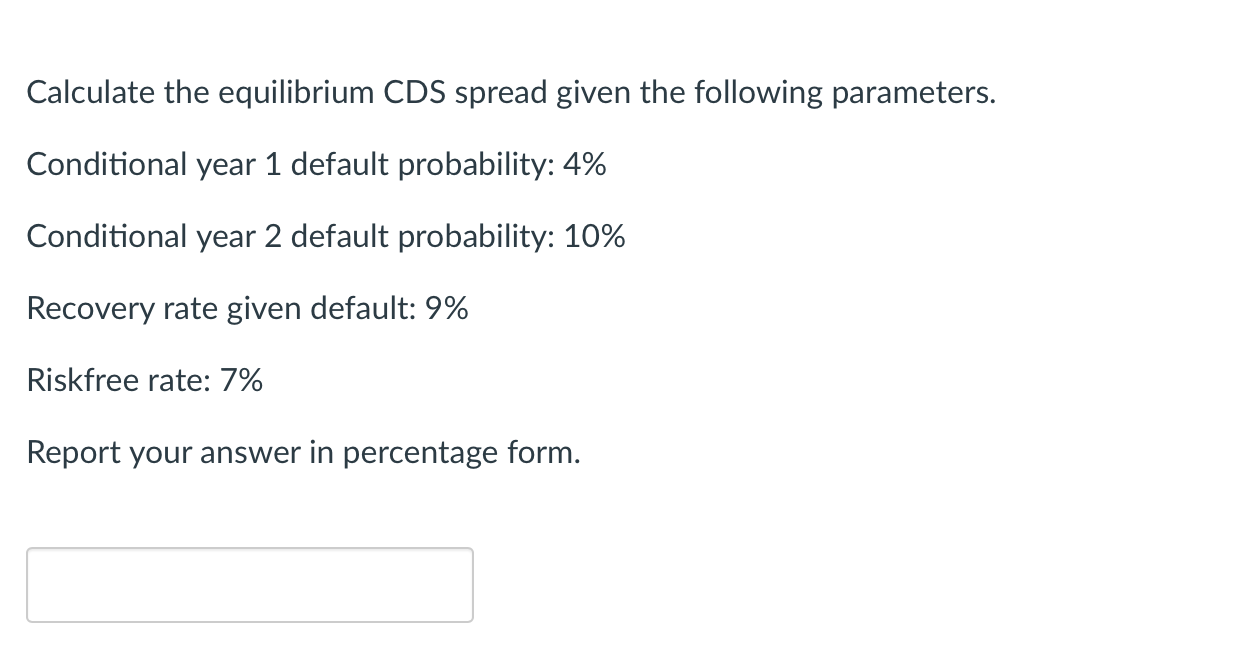Click the border of the answer box

click(x=248, y=548)
